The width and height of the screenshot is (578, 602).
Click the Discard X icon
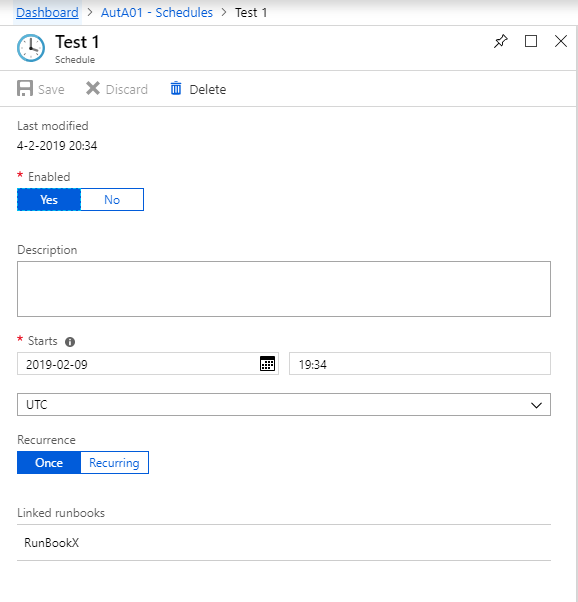pyautogui.click(x=93, y=88)
